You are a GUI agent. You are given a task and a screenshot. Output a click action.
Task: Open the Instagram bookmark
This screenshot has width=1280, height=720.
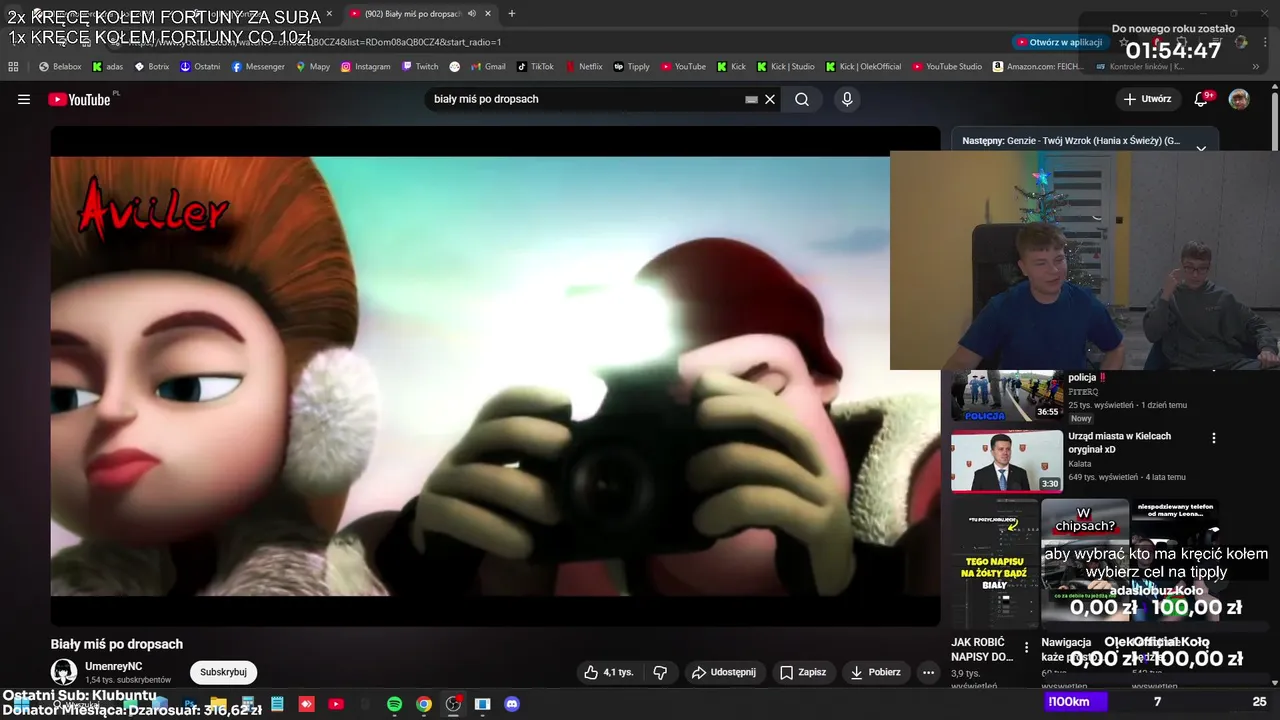pos(366,66)
